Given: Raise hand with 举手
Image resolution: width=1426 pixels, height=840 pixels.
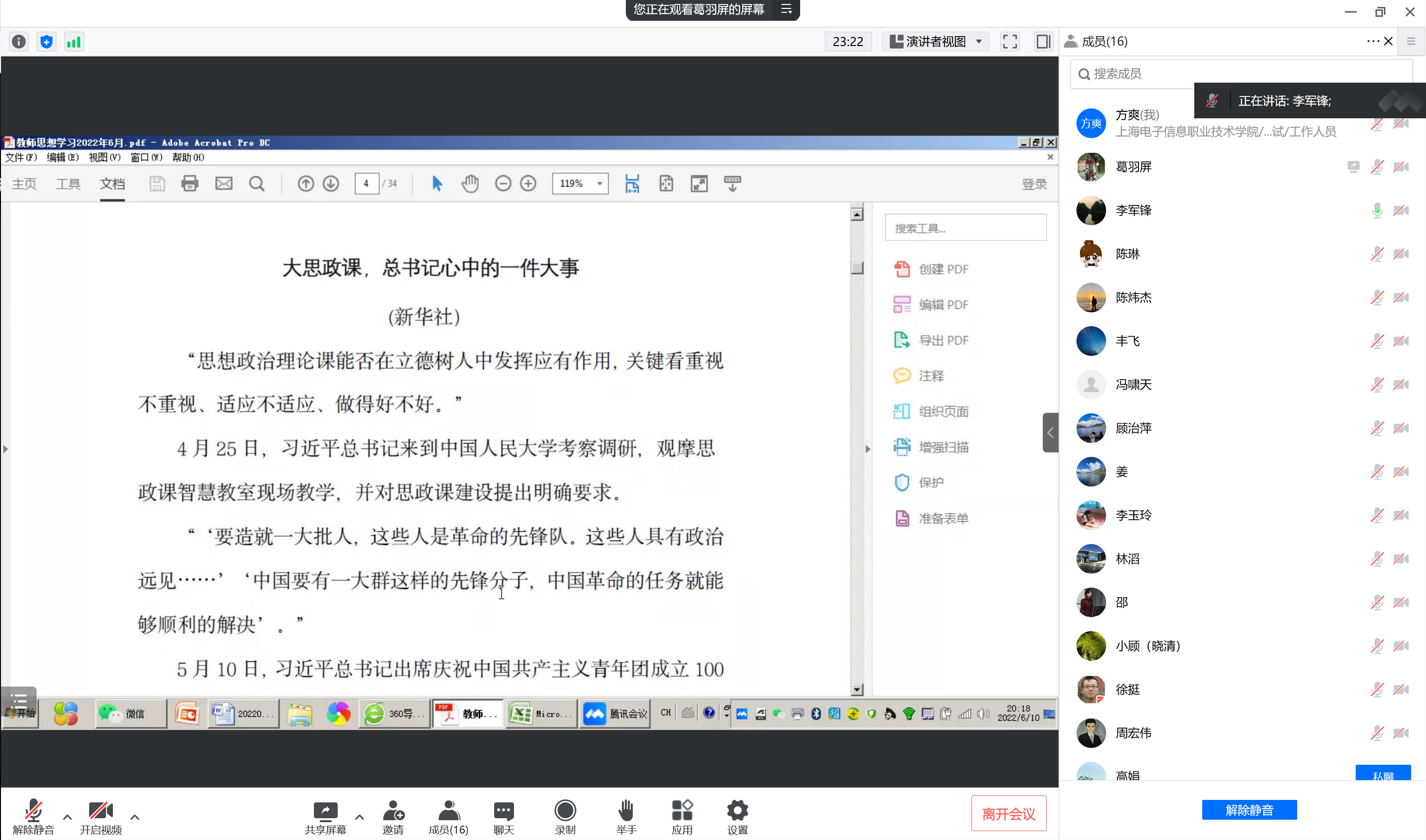Looking at the screenshot, I should pos(626,817).
